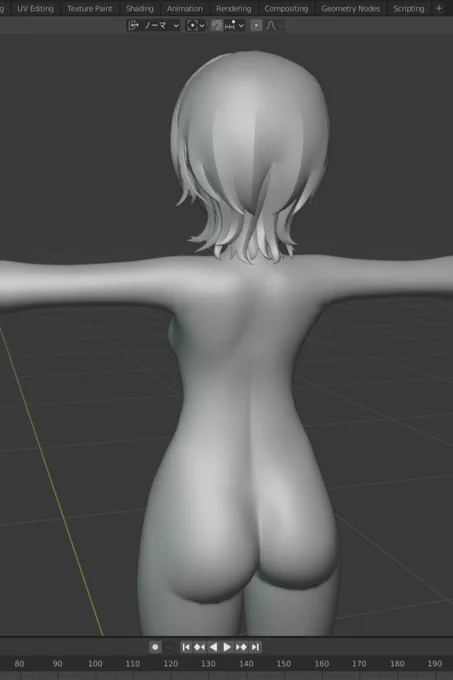
Task: Switch to the Rendering workspace tab
Action: tap(234, 8)
